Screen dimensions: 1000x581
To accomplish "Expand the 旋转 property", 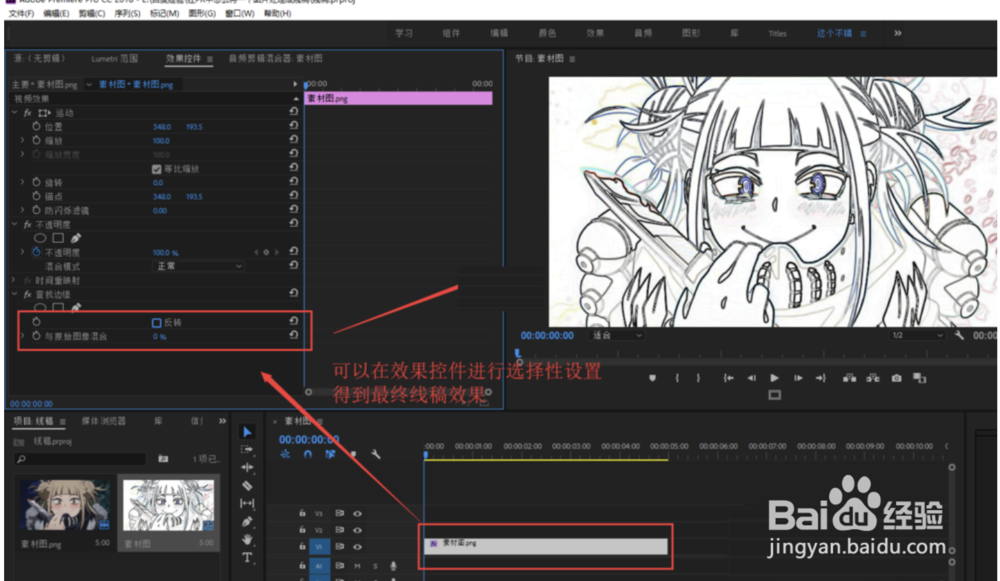I will pos(23,182).
